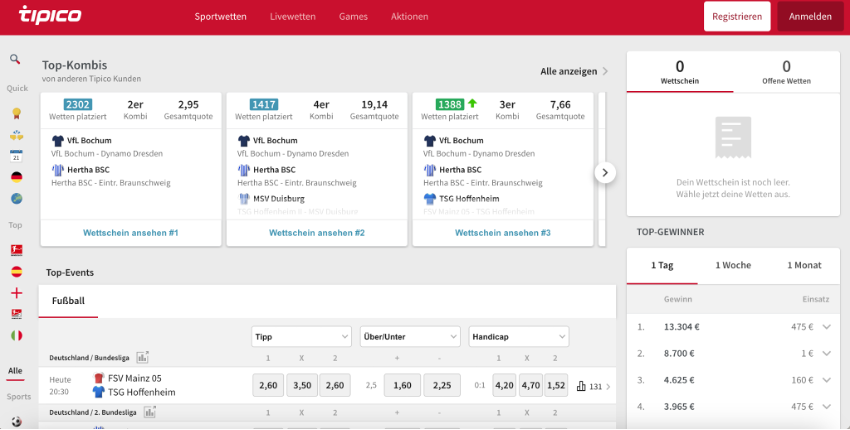Open the Über/Unter dropdown
Viewport: 850px width, 430px height.
pos(409,337)
